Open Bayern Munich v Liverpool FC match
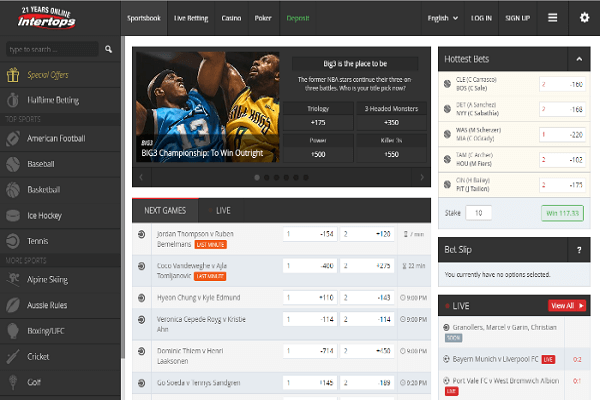The width and height of the screenshot is (600, 400). pos(495,359)
